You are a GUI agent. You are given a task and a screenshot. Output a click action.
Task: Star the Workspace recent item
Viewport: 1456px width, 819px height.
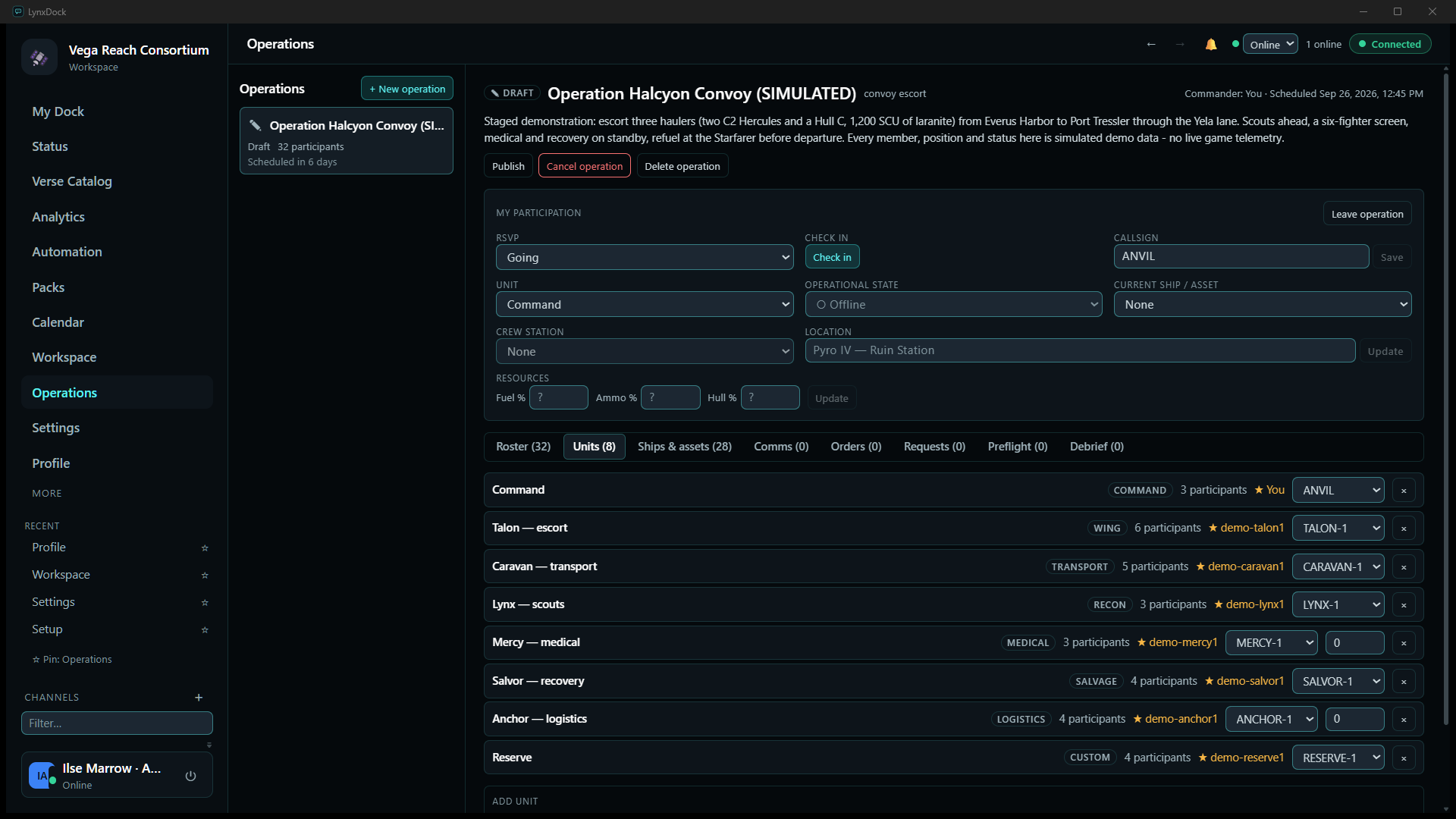pos(205,576)
